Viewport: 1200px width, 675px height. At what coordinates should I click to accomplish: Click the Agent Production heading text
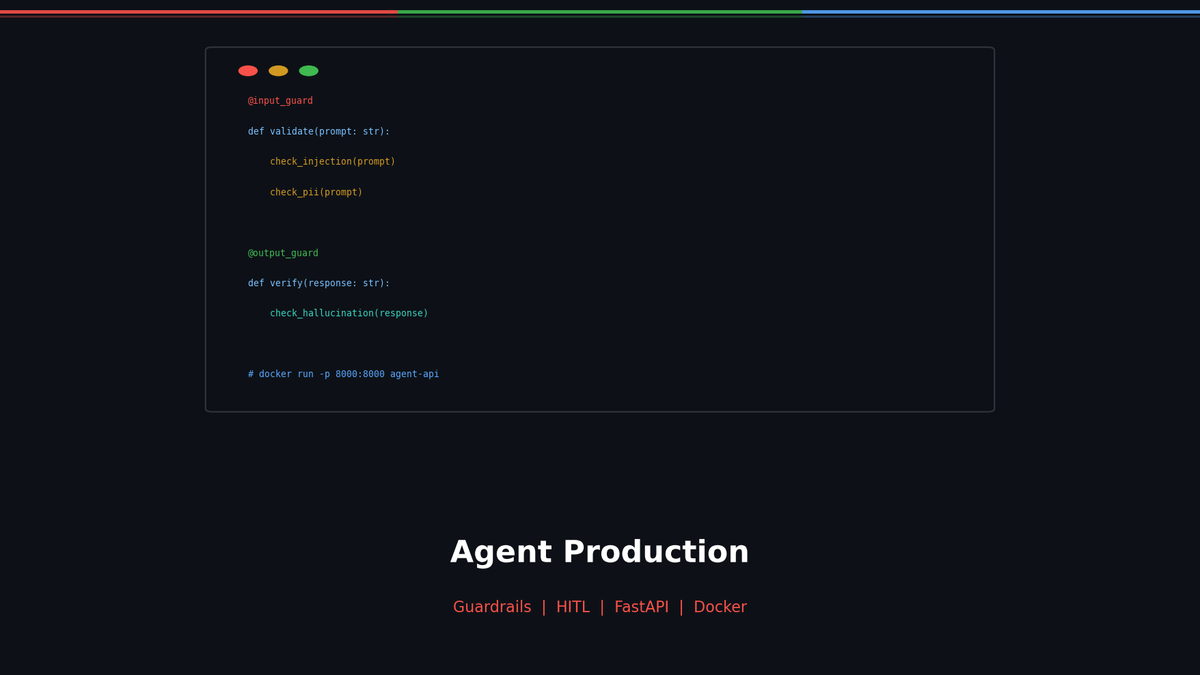(600, 551)
